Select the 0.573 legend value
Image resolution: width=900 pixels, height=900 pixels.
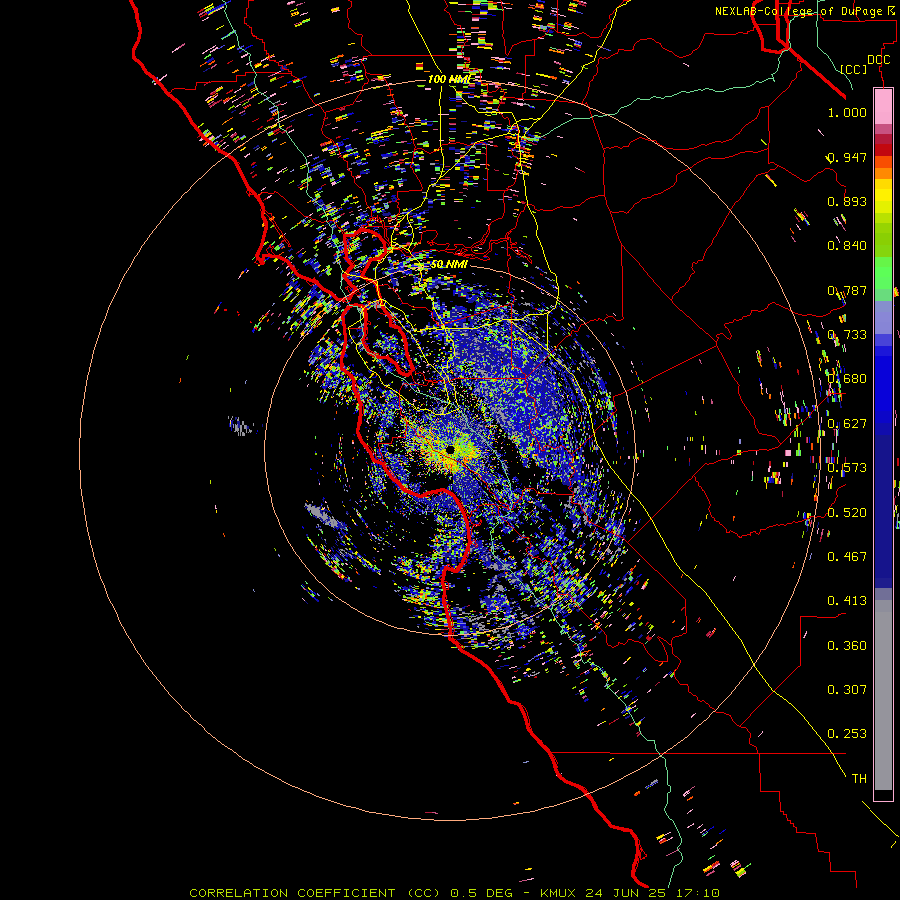tap(847, 468)
